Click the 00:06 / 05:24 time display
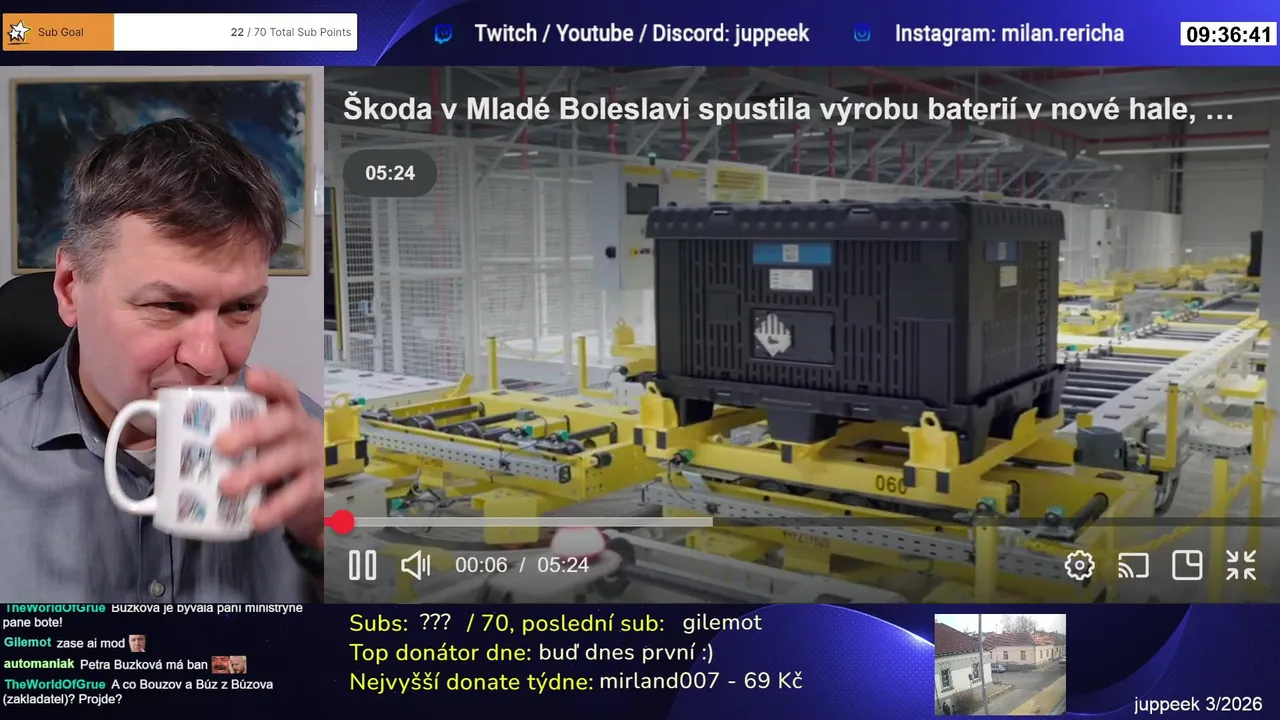The image size is (1280, 720). pos(522,565)
